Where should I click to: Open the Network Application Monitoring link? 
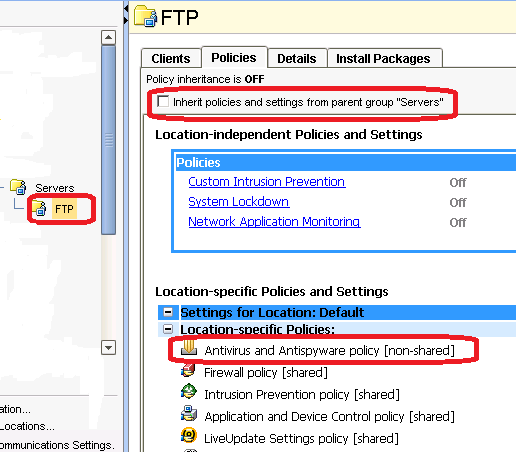[x=274, y=222]
